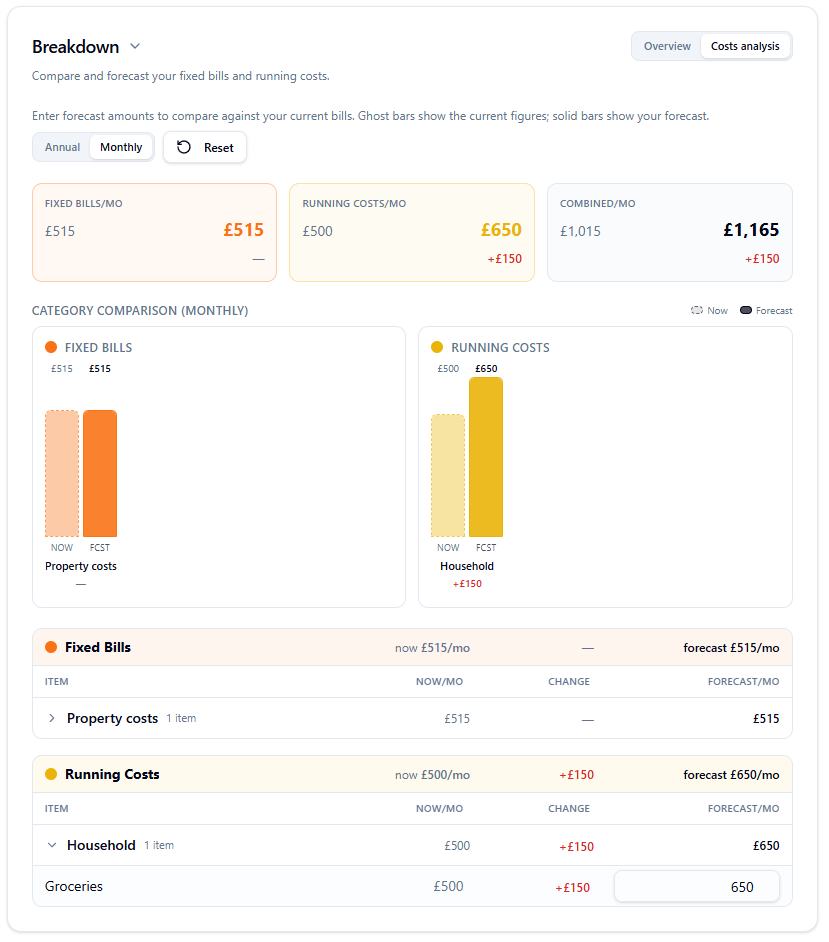The image size is (829, 942).
Task: Switch to the Overview tab
Action: point(667,46)
